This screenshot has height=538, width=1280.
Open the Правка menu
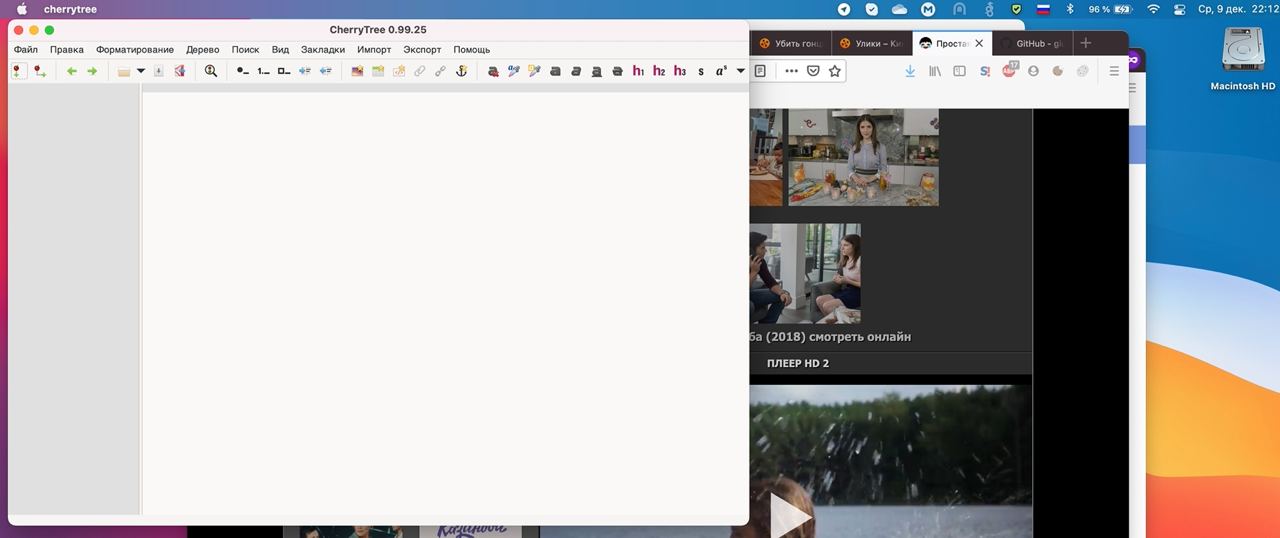pyautogui.click(x=67, y=49)
